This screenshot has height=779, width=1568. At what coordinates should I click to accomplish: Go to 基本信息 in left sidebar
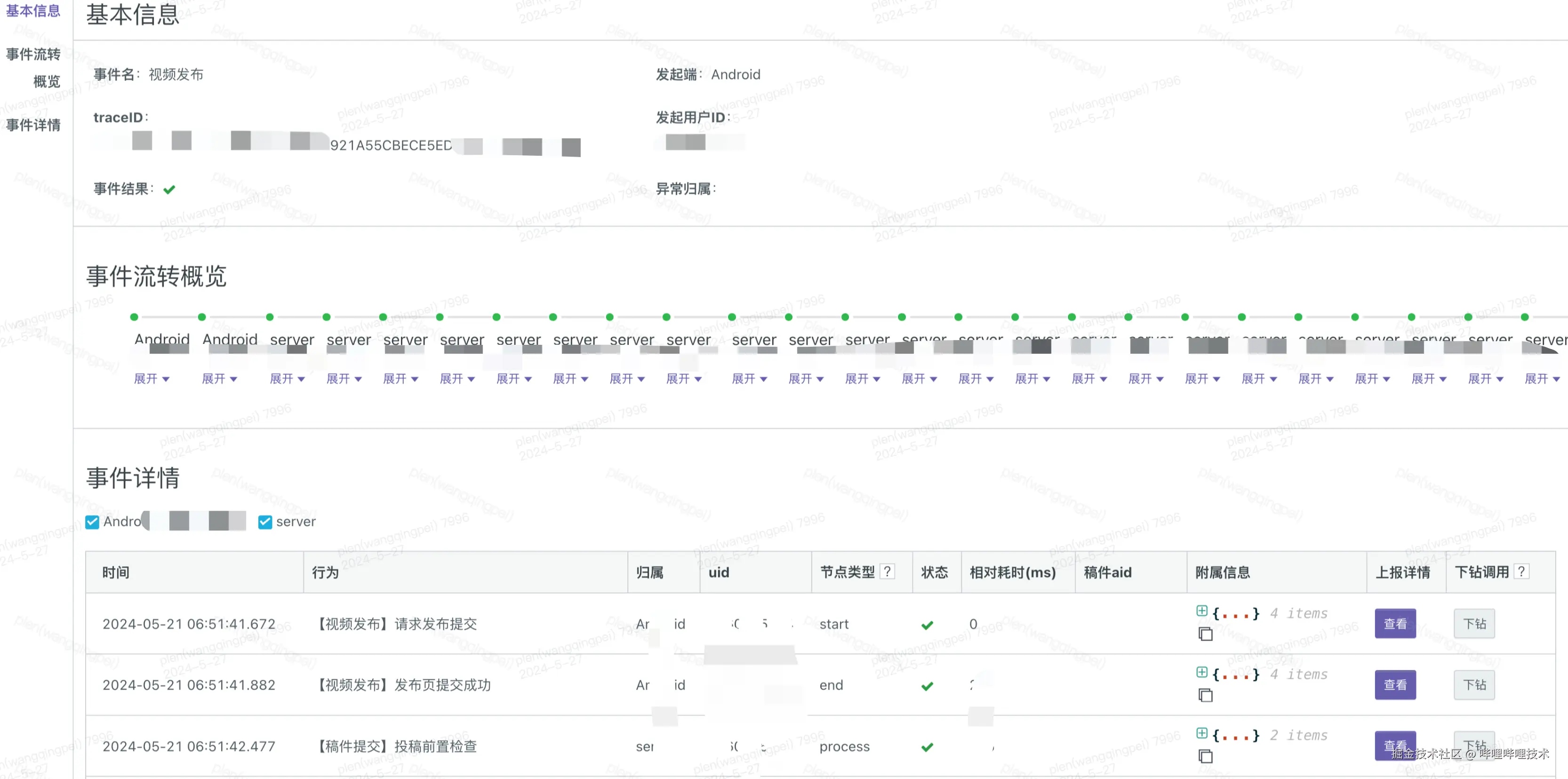(33, 11)
